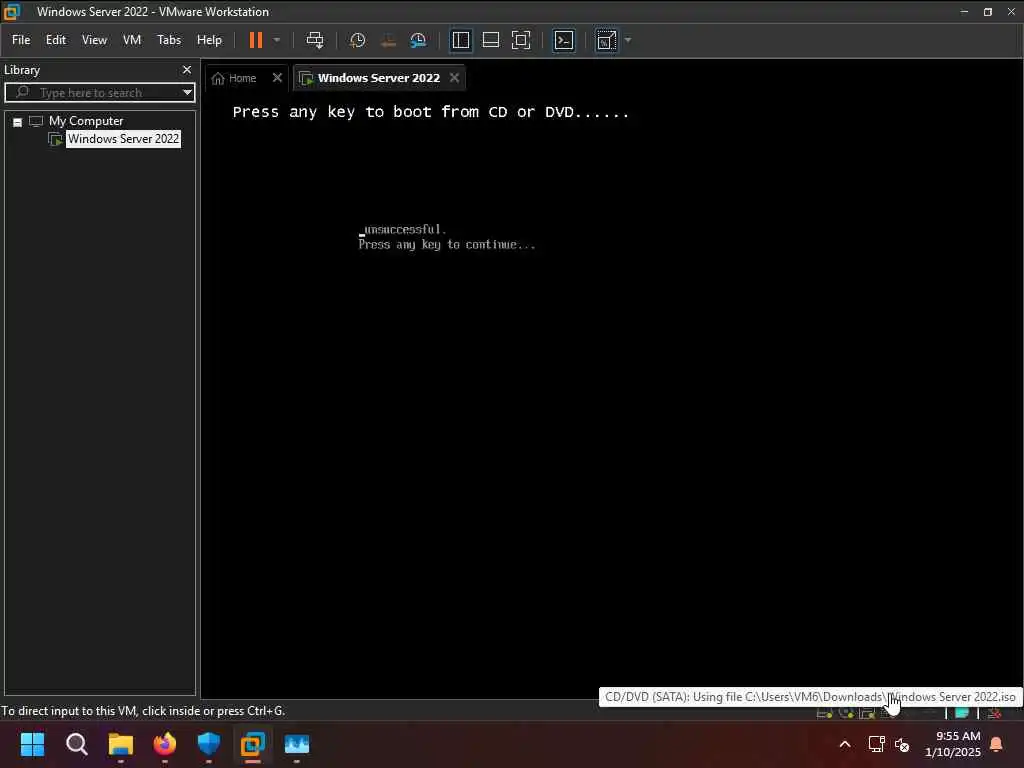Open the Help menu

(x=209, y=40)
